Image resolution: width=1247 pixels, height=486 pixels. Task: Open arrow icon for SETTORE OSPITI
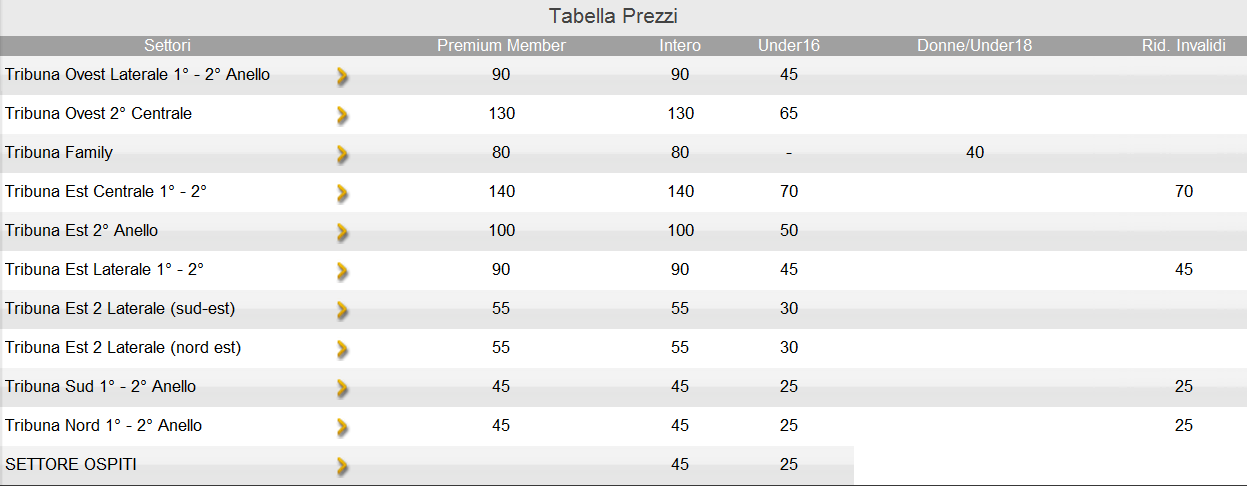342,466
